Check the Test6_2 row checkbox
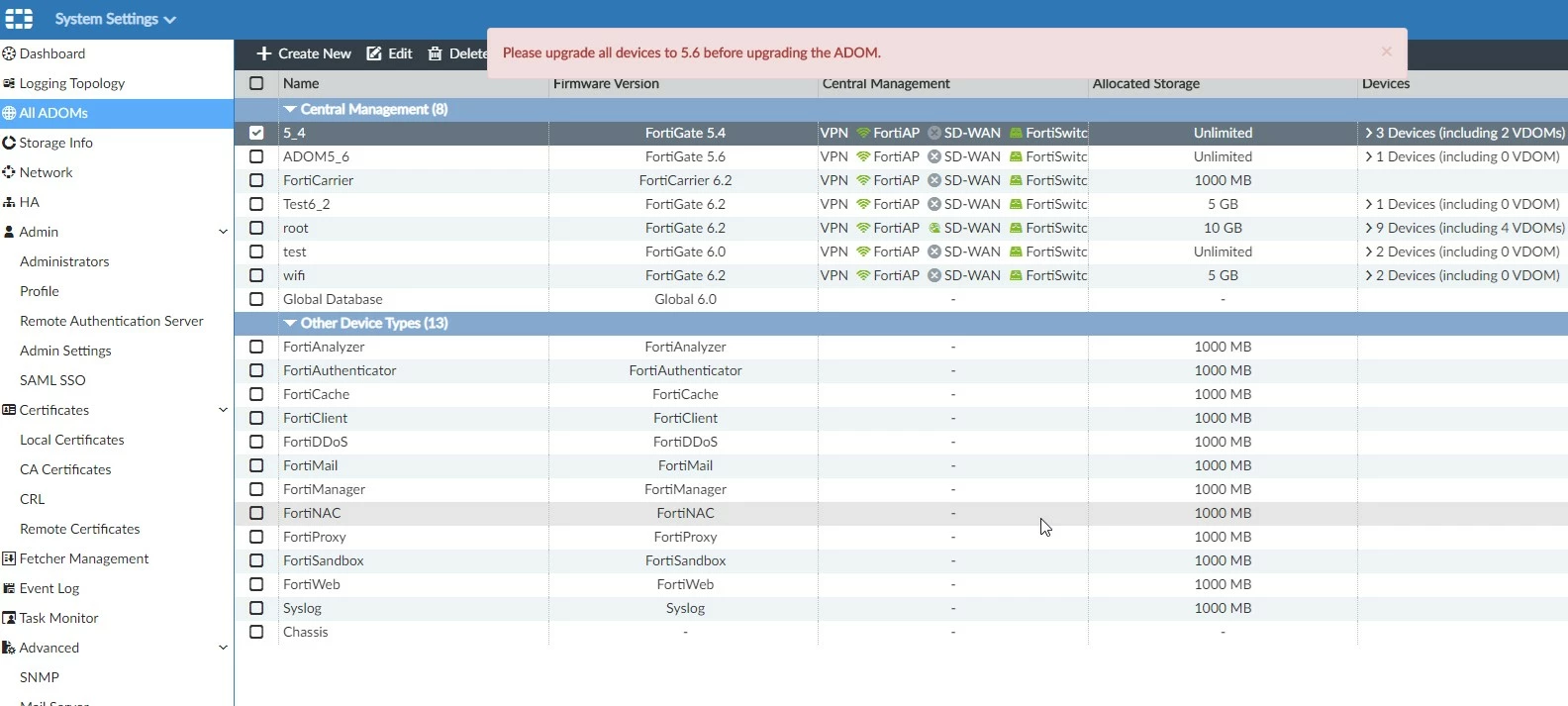Viewport: 1568px width, 706px height. coord(256,204)
